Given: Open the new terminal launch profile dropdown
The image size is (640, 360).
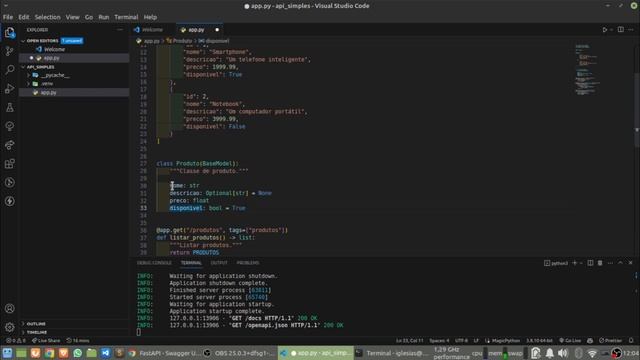Looking at the screenshot, I should (x=581, y=263).
